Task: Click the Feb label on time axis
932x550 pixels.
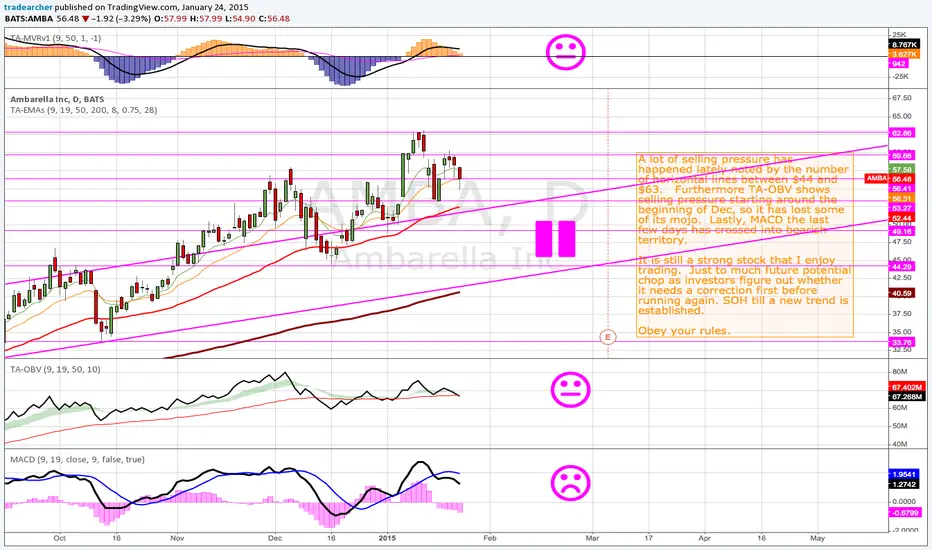Action: tap(489, 538)
